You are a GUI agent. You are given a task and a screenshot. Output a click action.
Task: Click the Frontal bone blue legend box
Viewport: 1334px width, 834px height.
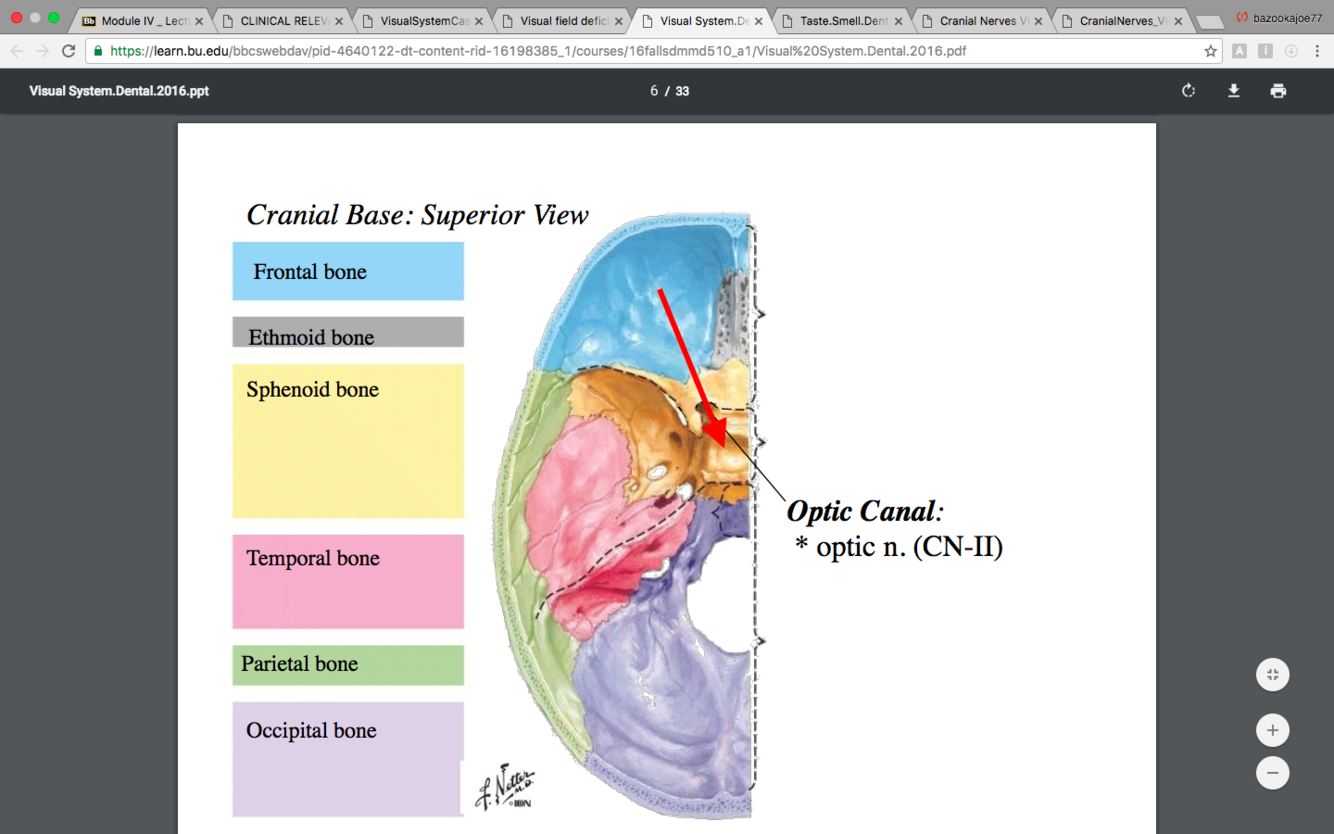(x=348, y=271)
